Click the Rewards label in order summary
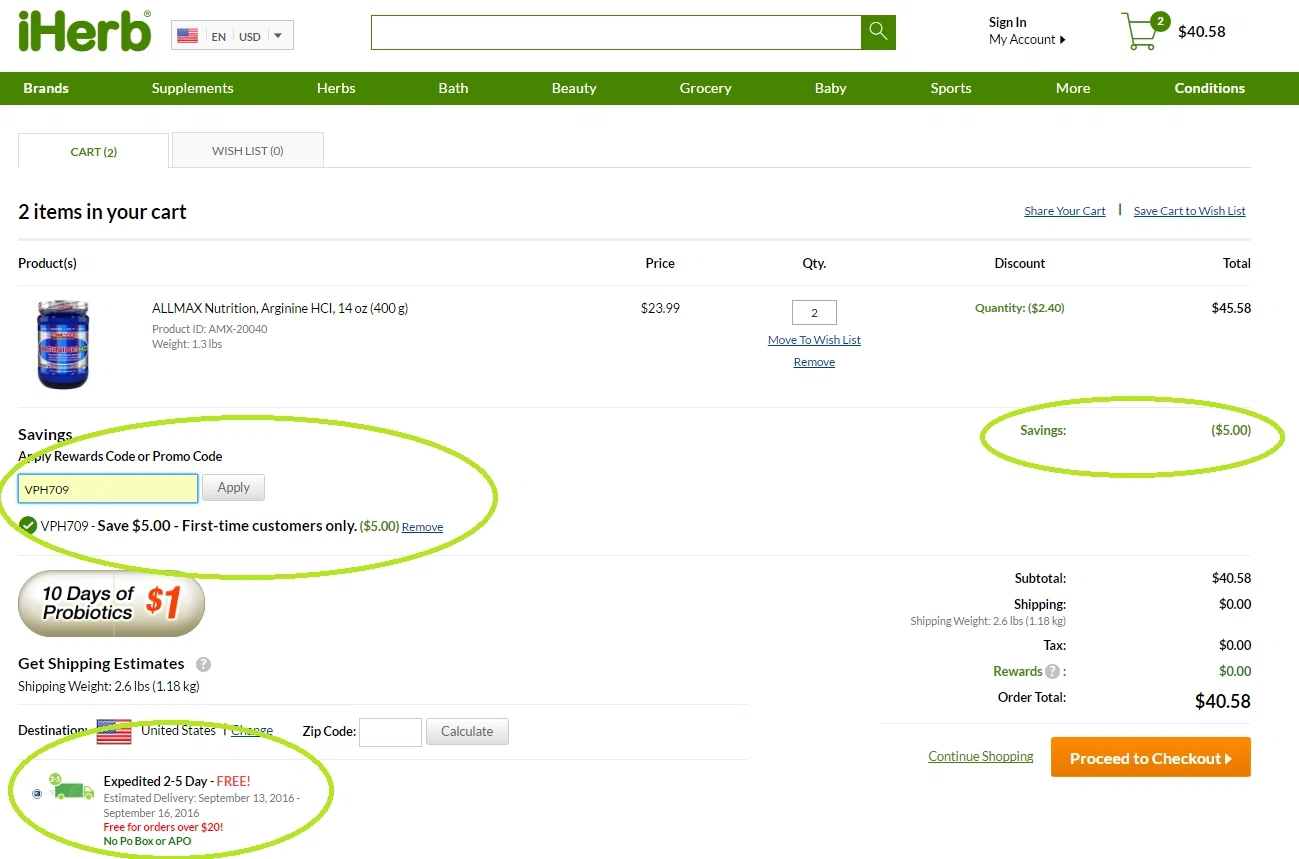This screenshot has width=1299, height=859. pyautogui.click(x=1018, y=672)
